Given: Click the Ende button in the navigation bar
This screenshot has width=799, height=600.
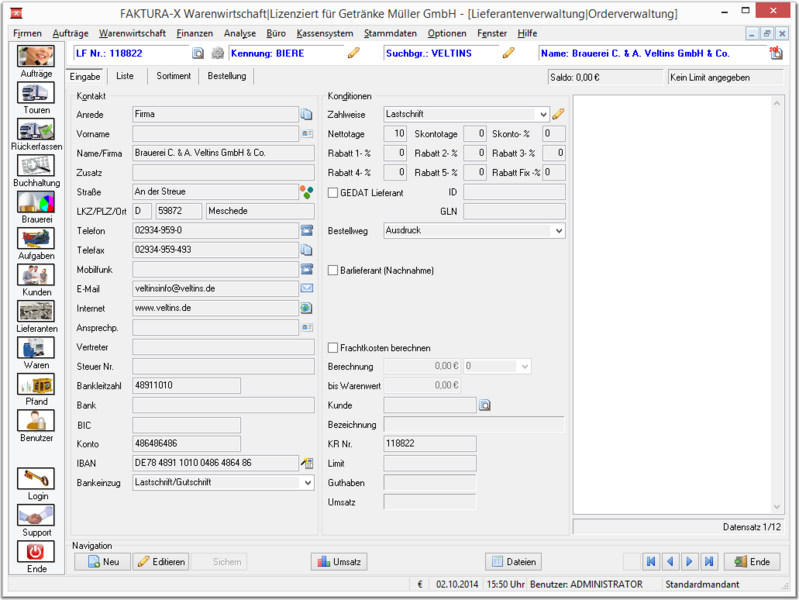Looking at the screenshot, I should (x=752, y=562).
